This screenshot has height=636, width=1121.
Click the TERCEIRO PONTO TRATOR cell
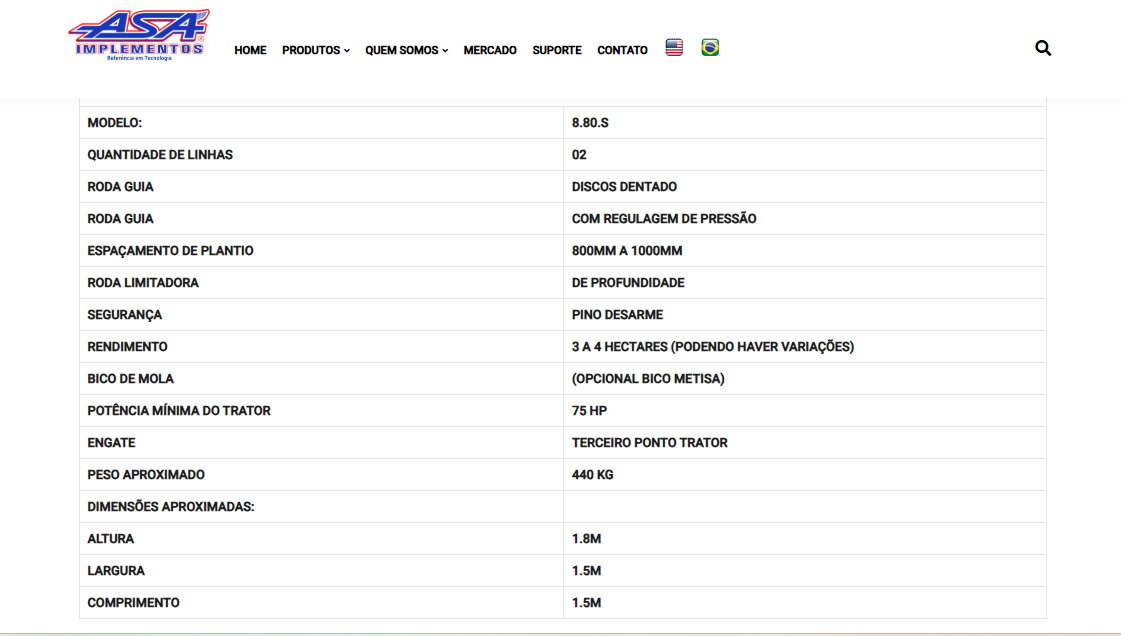(649, 443)
